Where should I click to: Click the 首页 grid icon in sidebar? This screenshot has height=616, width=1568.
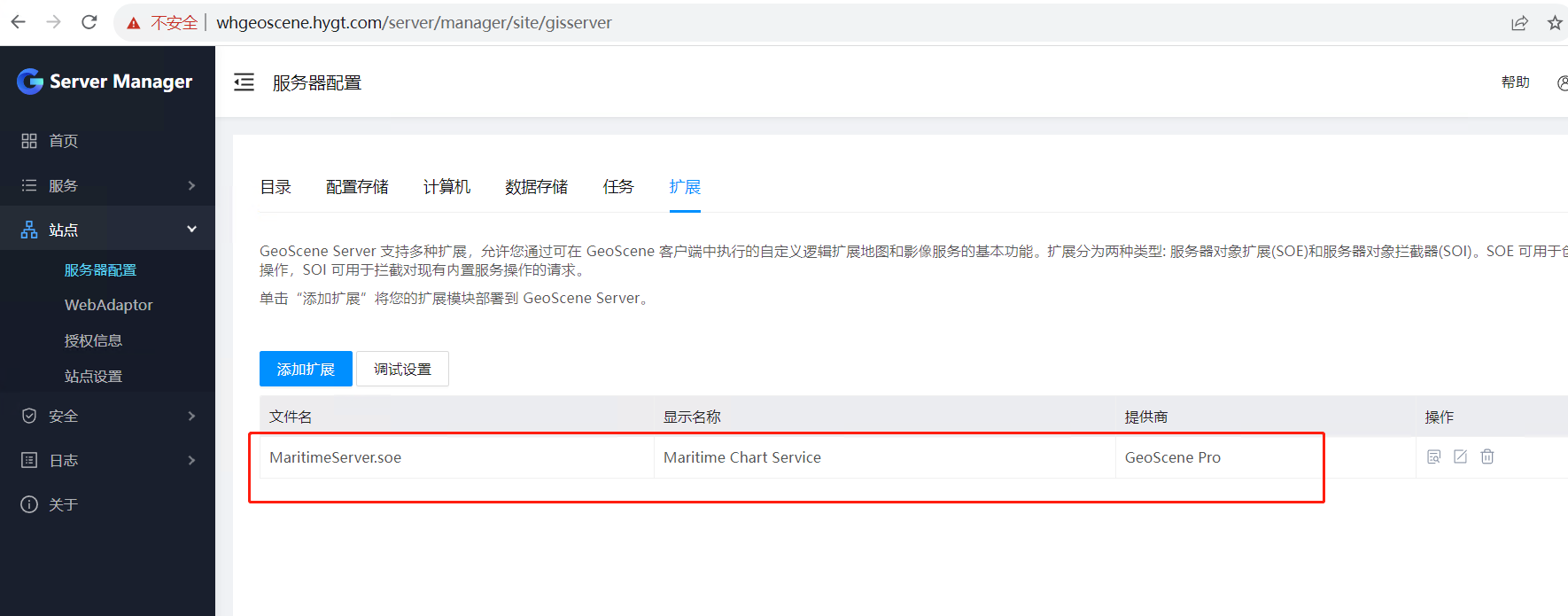pyautogui.click(x=29, y=141)
